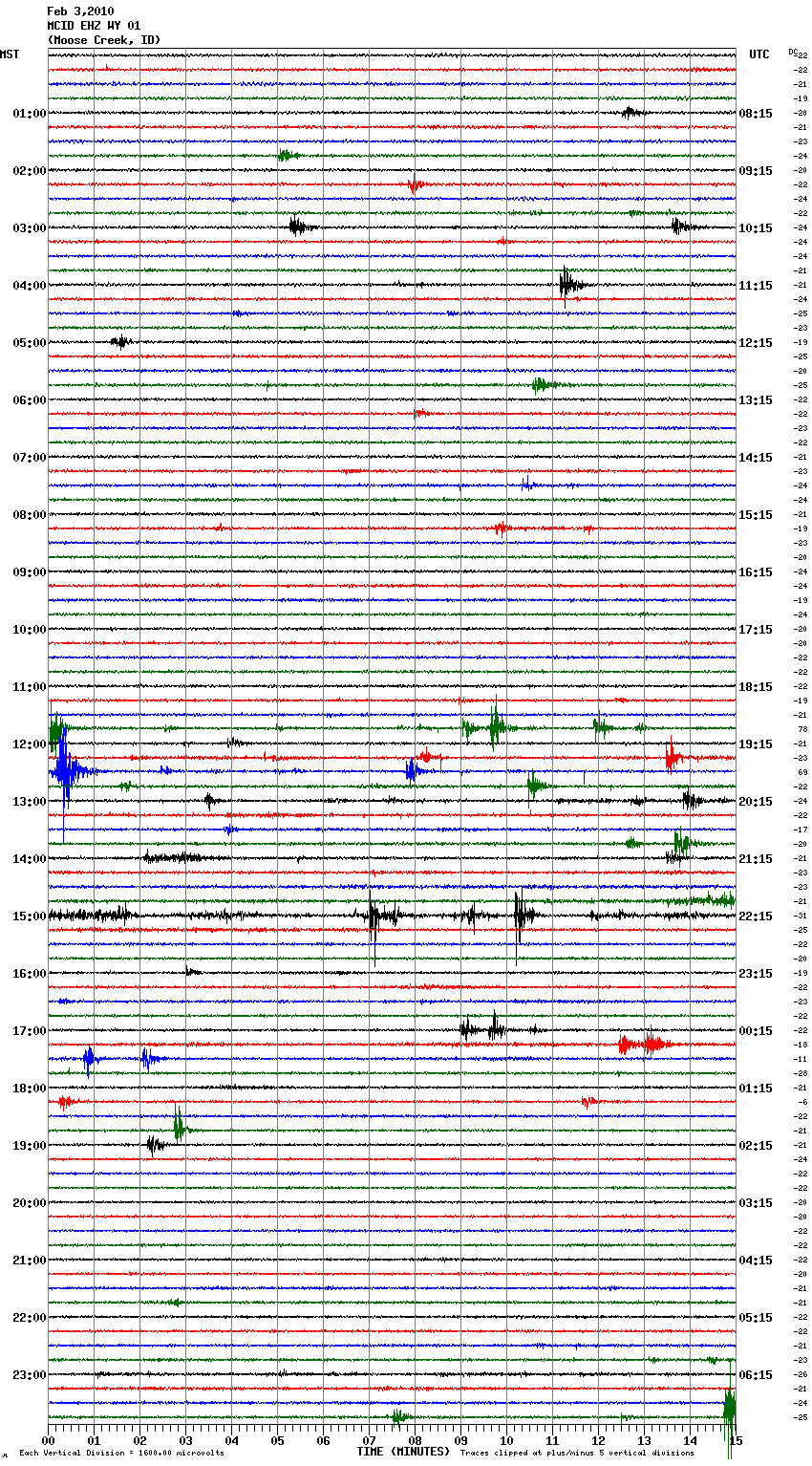This screenshot has height=1466, width=812.
Task: Click the 09 minute axis label
Action: tap(460, 1440)
